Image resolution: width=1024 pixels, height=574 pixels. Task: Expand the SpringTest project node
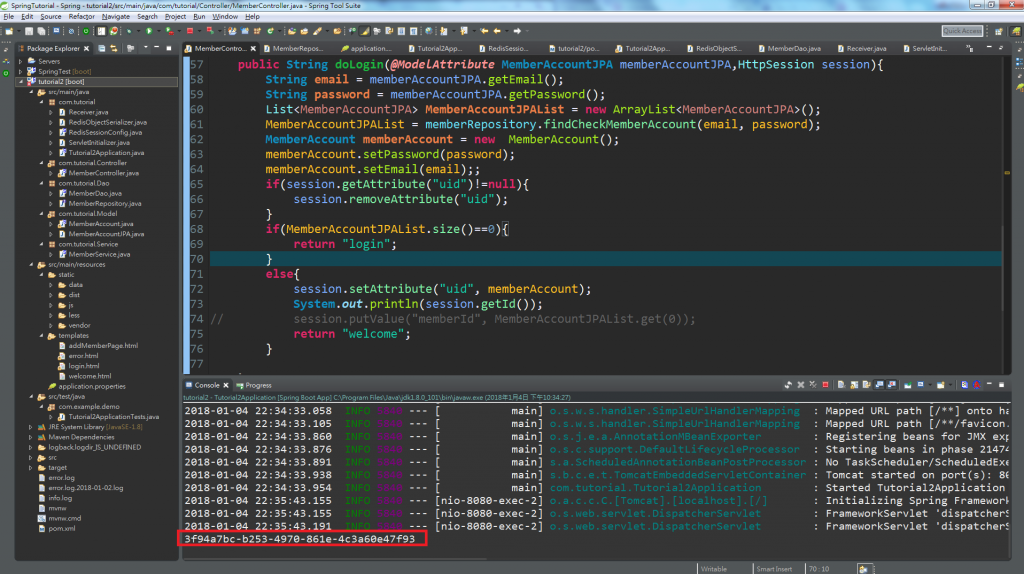point(21,72)
